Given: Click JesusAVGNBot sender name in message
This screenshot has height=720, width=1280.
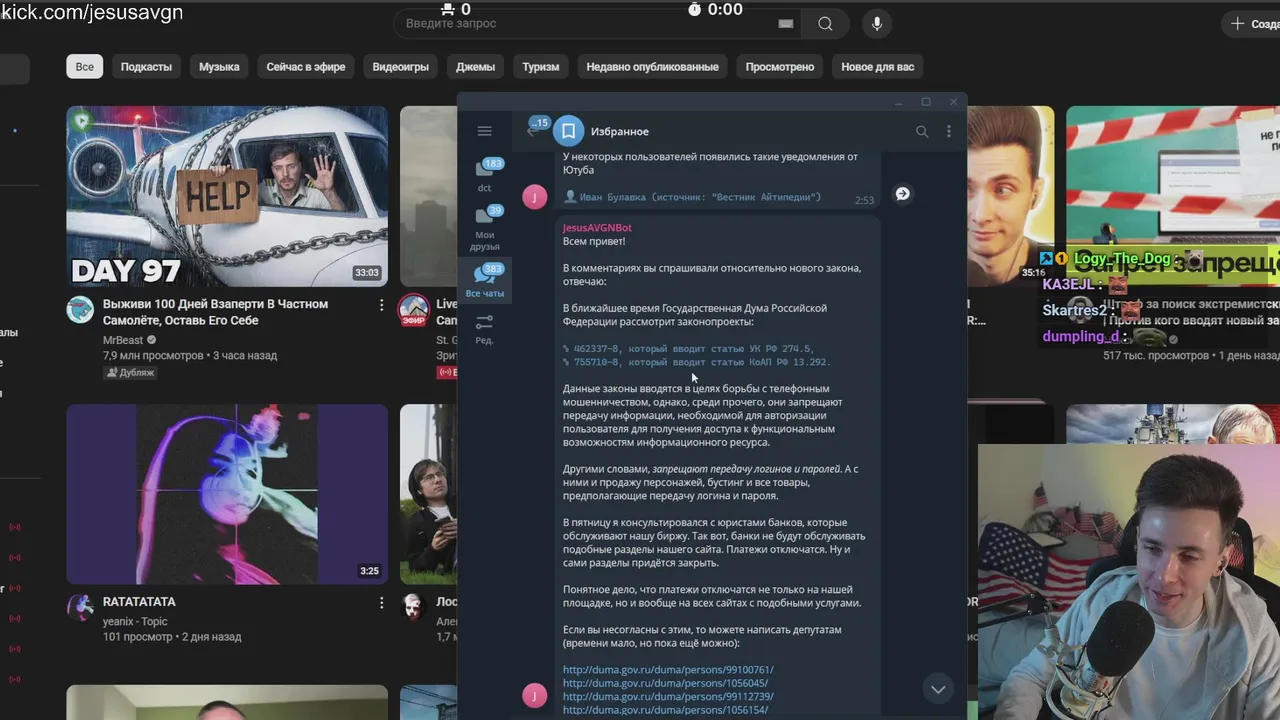Looking at the screenshot, I should (x=597, y=228).
